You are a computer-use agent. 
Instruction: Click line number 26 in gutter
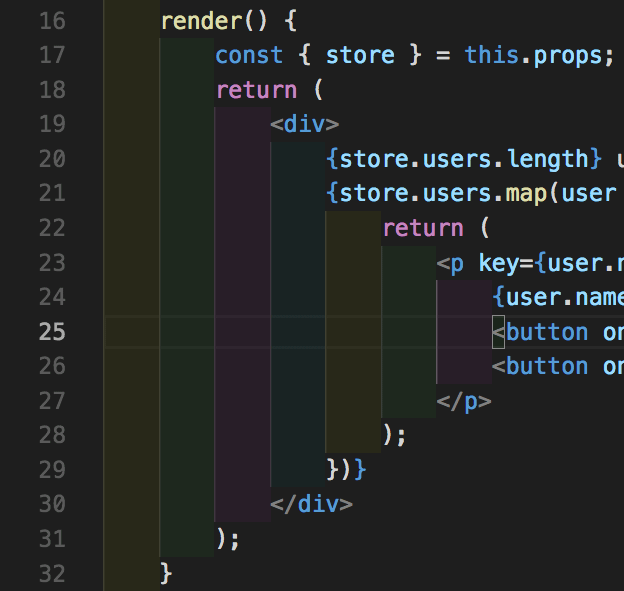pyautogui.click(x=52, y=366)
